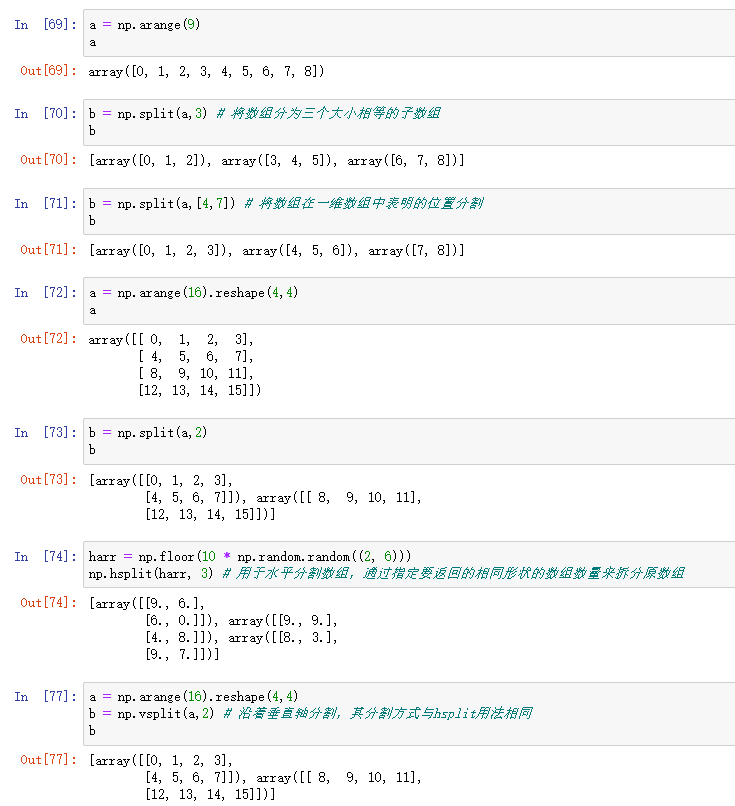Click the Out[74] prompt label
The width and height of the screenshot is (735, 806).
point(48,602)
